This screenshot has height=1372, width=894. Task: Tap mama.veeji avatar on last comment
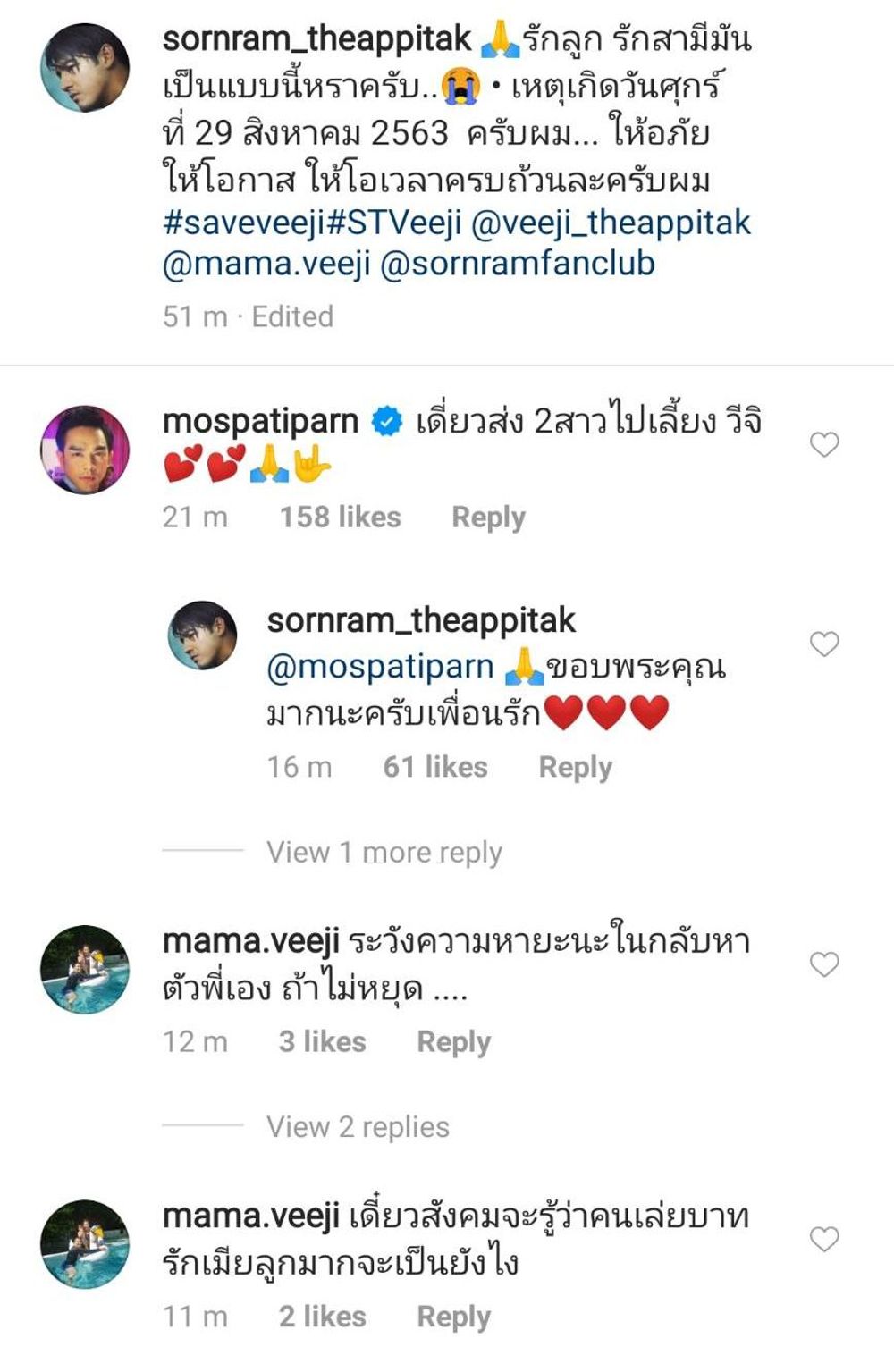(x=85, y=1244)
